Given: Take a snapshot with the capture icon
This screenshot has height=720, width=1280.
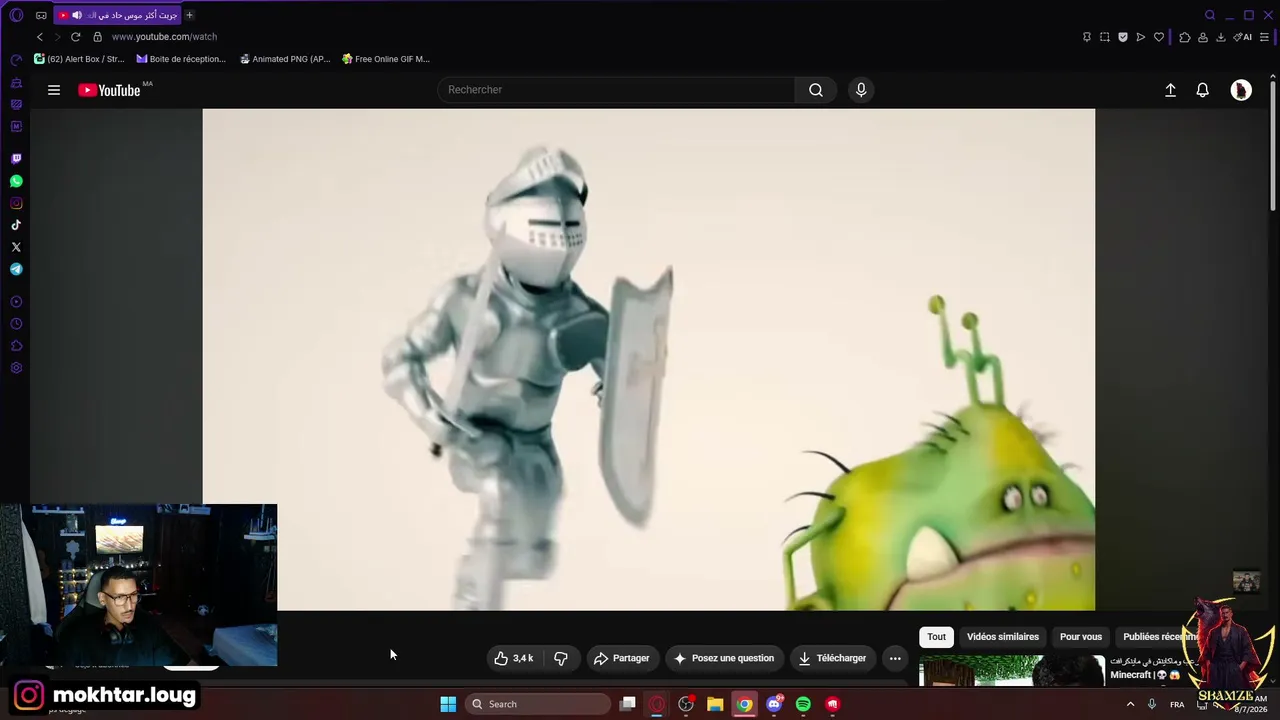Looking at the screenshot, I should point(1105,37).
